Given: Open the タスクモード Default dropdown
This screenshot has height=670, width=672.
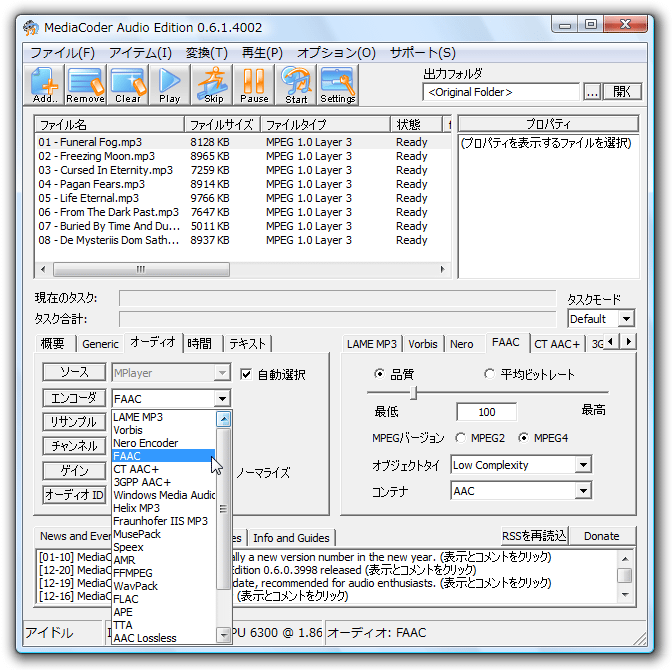Looking at the screenshot, I should click(x=600, y=319).
